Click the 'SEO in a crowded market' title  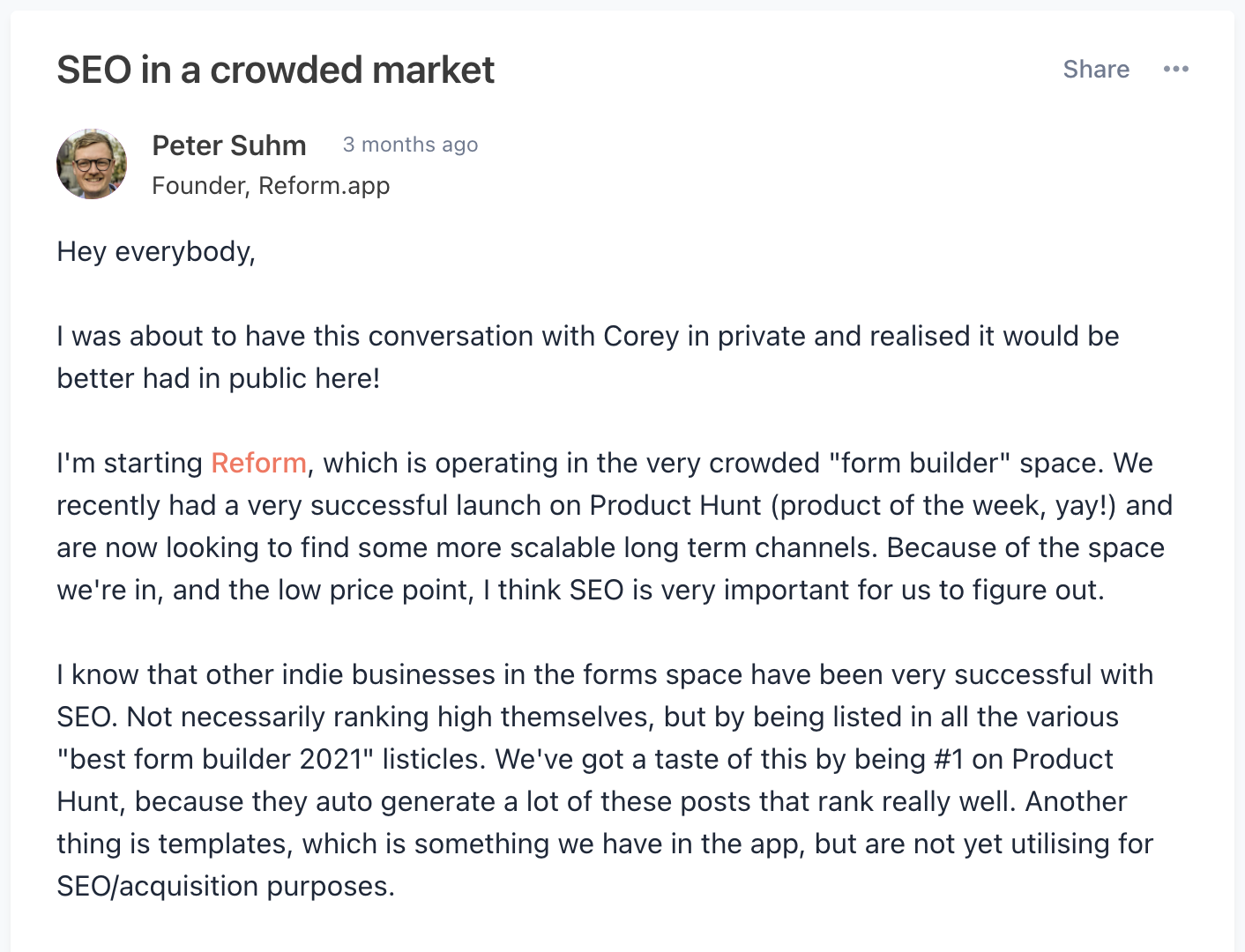pos(276,70)
